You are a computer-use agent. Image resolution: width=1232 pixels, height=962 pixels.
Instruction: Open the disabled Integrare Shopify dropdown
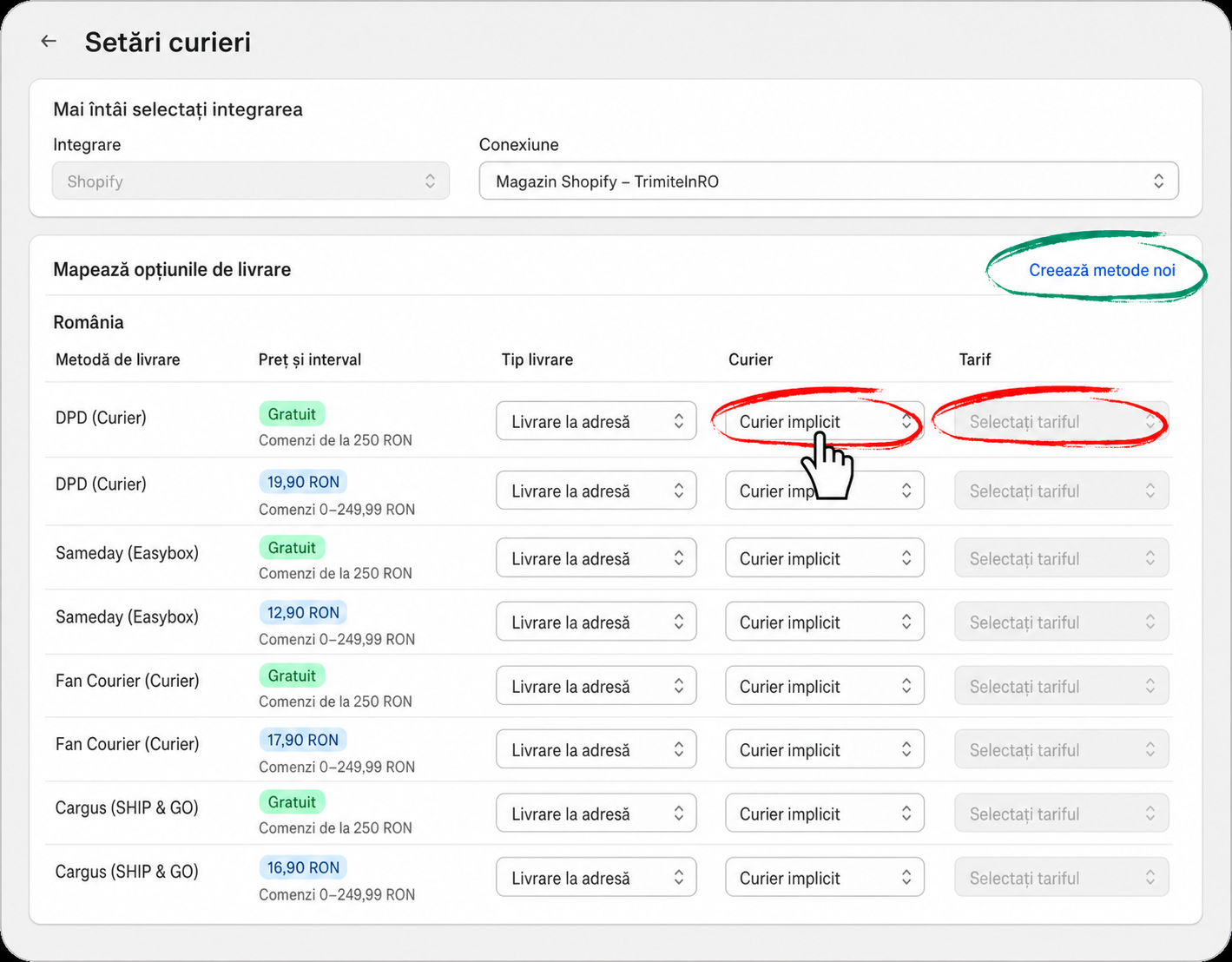[x=251, y=181]
